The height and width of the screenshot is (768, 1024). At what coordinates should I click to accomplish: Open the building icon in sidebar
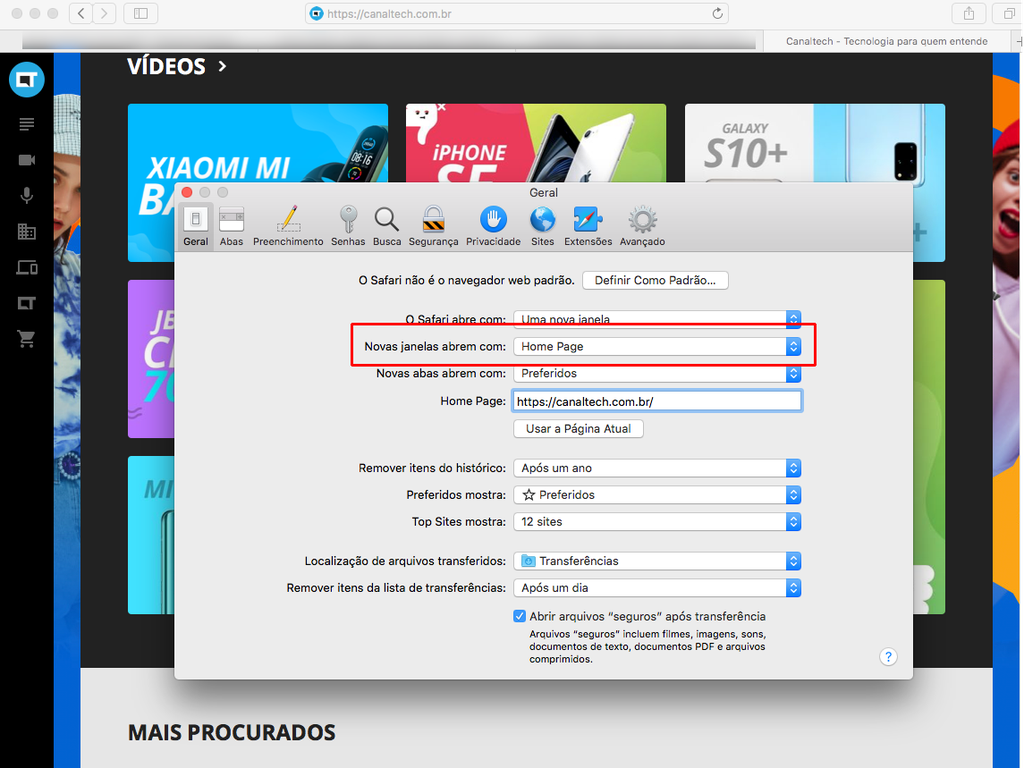coord(27,231)
